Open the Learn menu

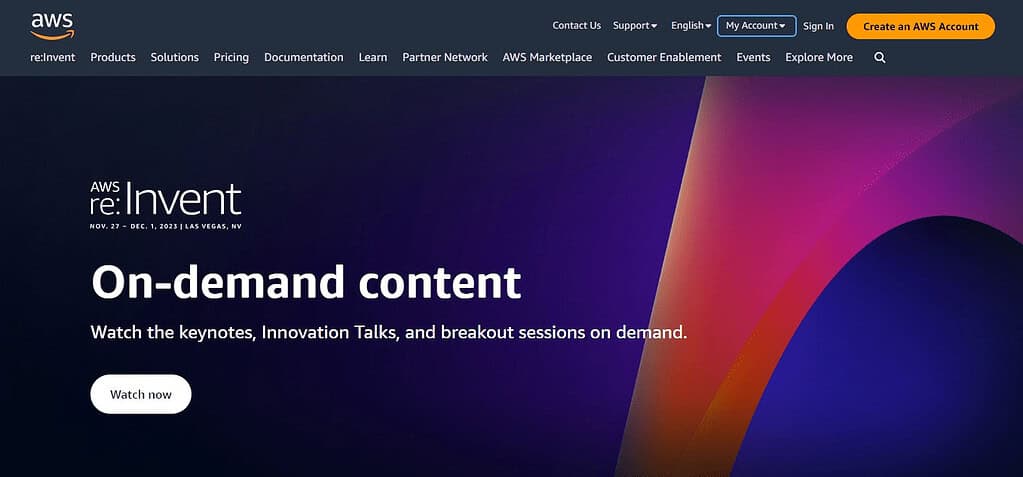(373, 57)
